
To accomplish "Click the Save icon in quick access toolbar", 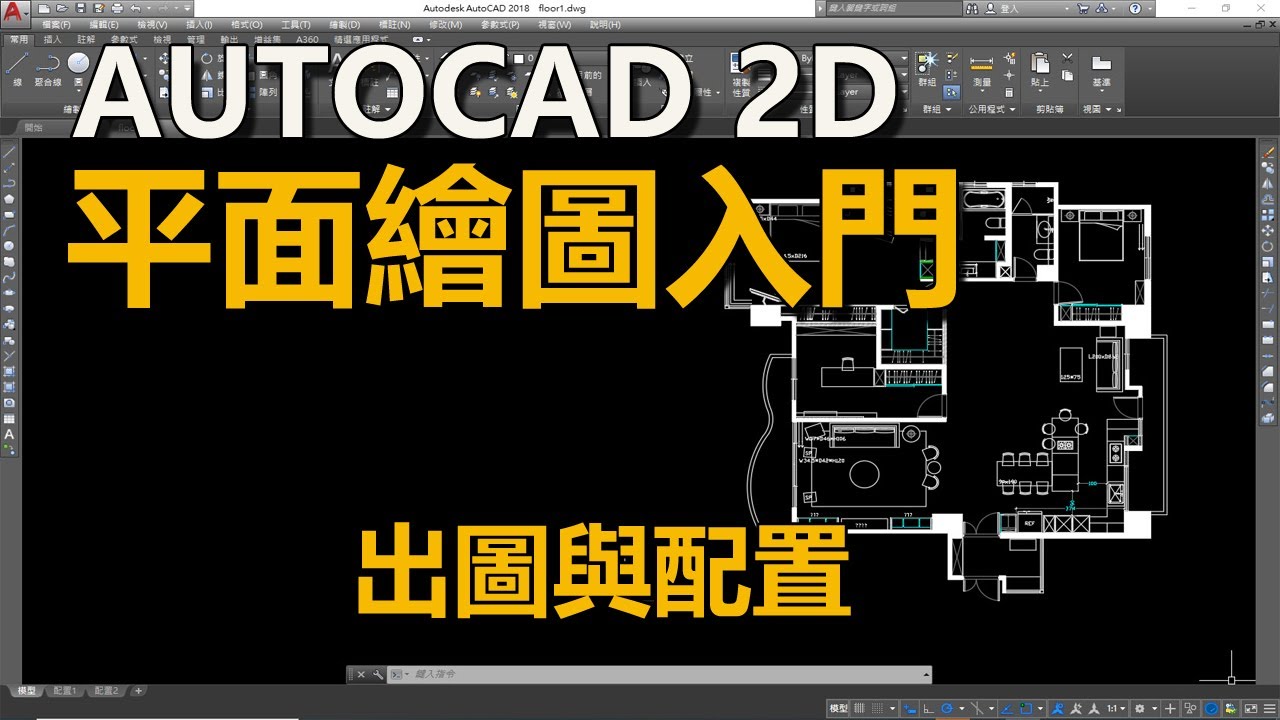I will 80,8.
